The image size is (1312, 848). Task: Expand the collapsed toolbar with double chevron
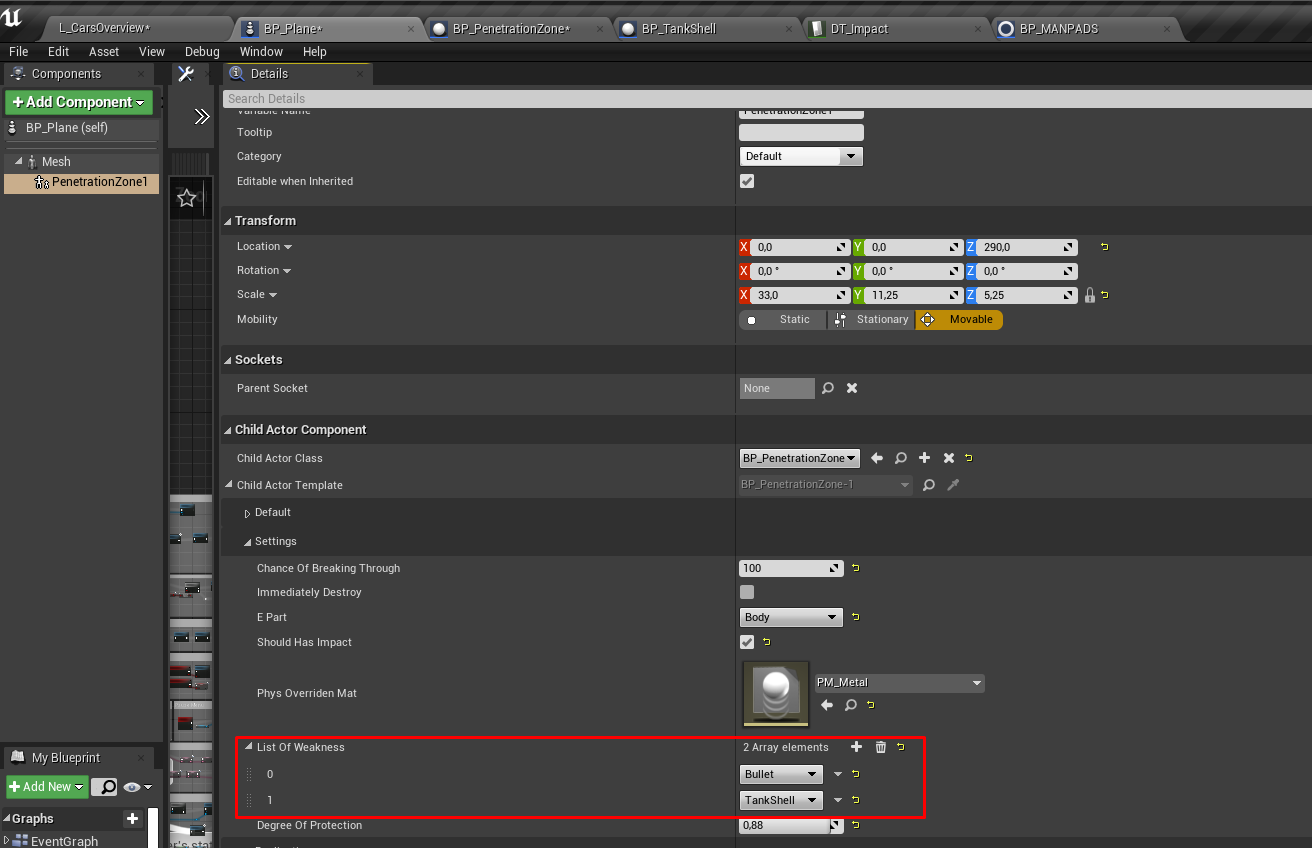pos(201,117)
